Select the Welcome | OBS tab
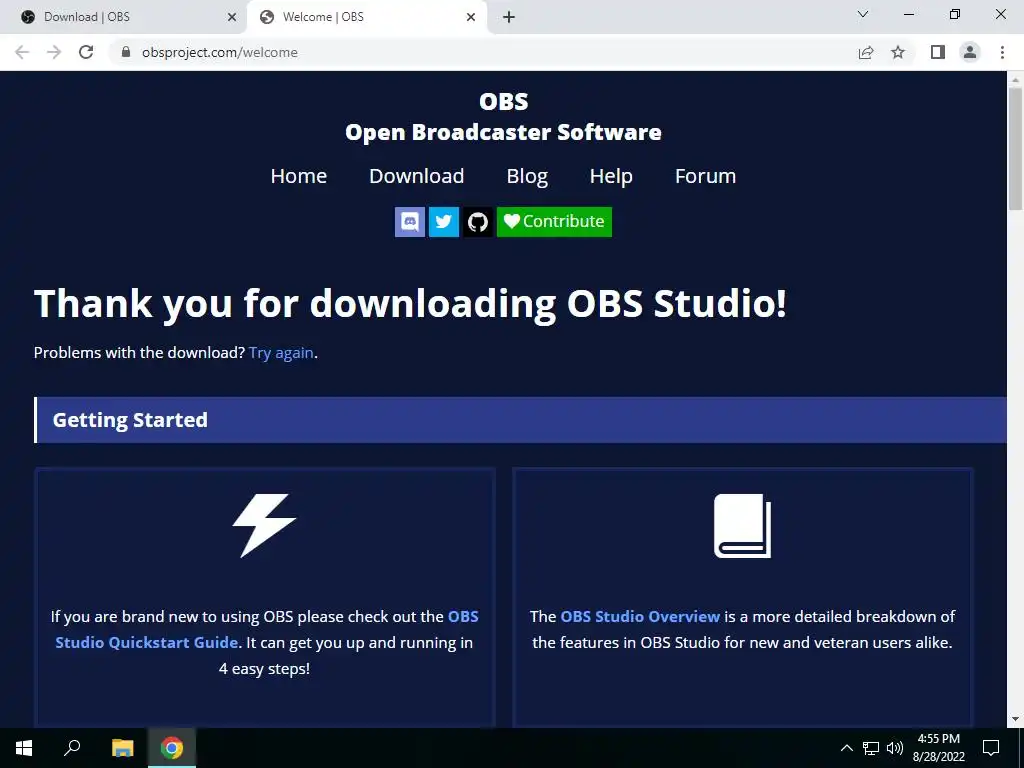The width and height of the screenshot is (1024, 768). coord(366,17)
